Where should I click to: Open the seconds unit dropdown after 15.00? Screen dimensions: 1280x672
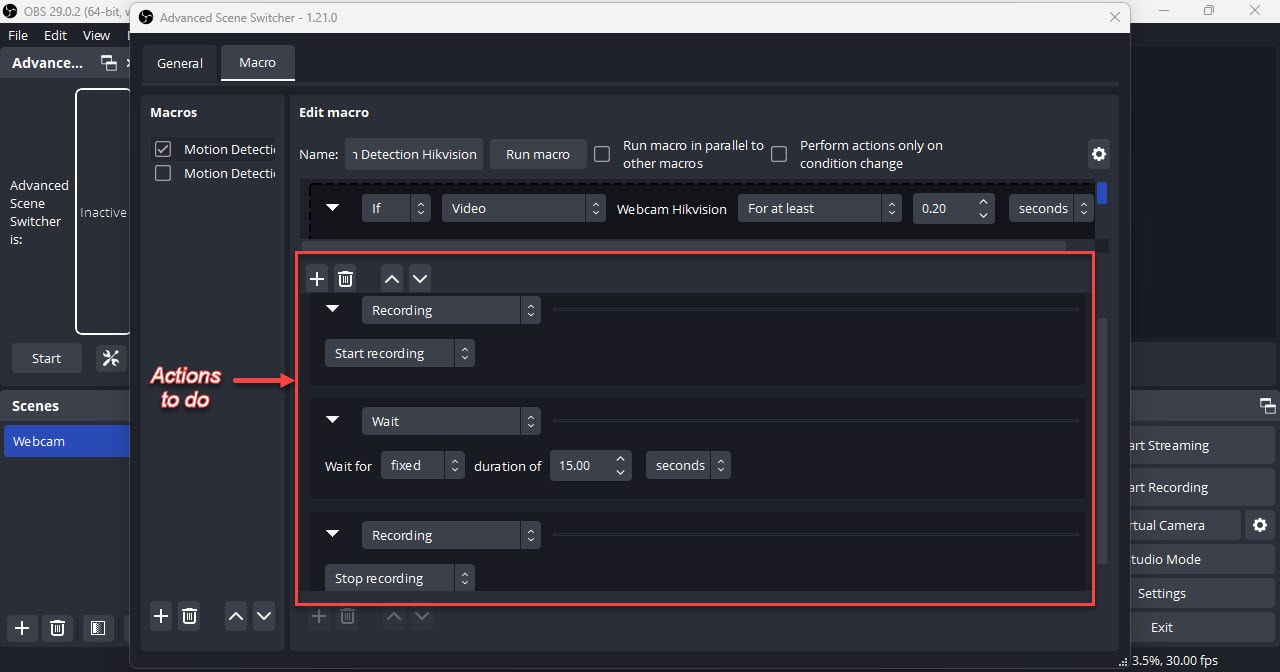688,465
